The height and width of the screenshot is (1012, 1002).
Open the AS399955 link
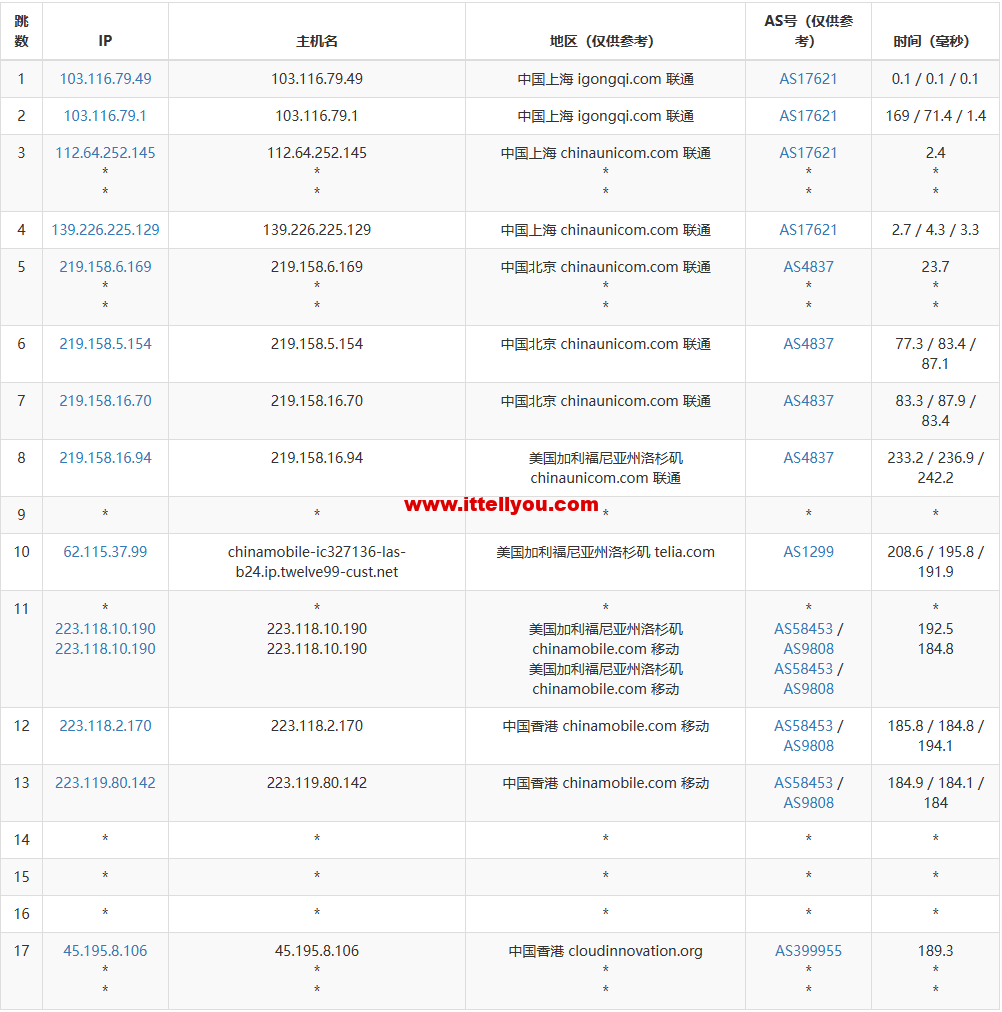808,951
